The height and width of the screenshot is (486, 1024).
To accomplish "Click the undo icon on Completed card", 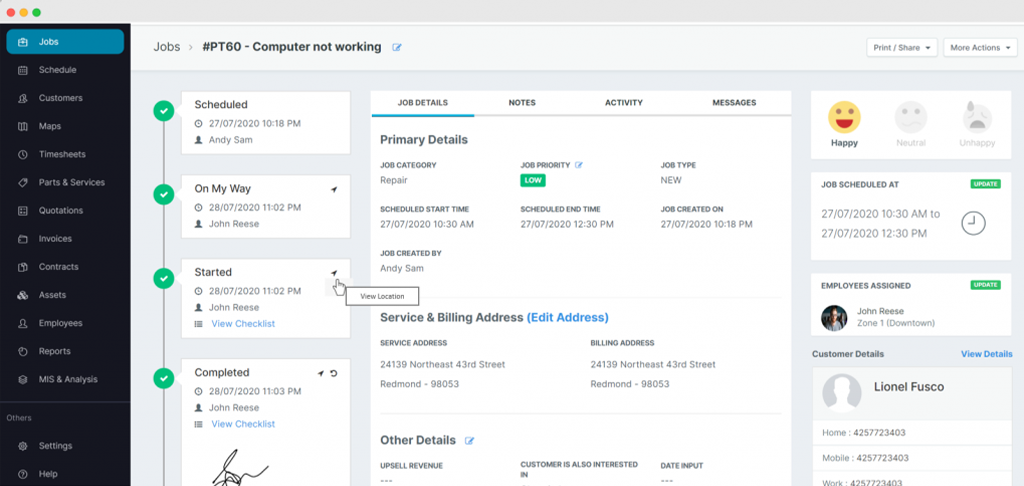I will (335, 373).
